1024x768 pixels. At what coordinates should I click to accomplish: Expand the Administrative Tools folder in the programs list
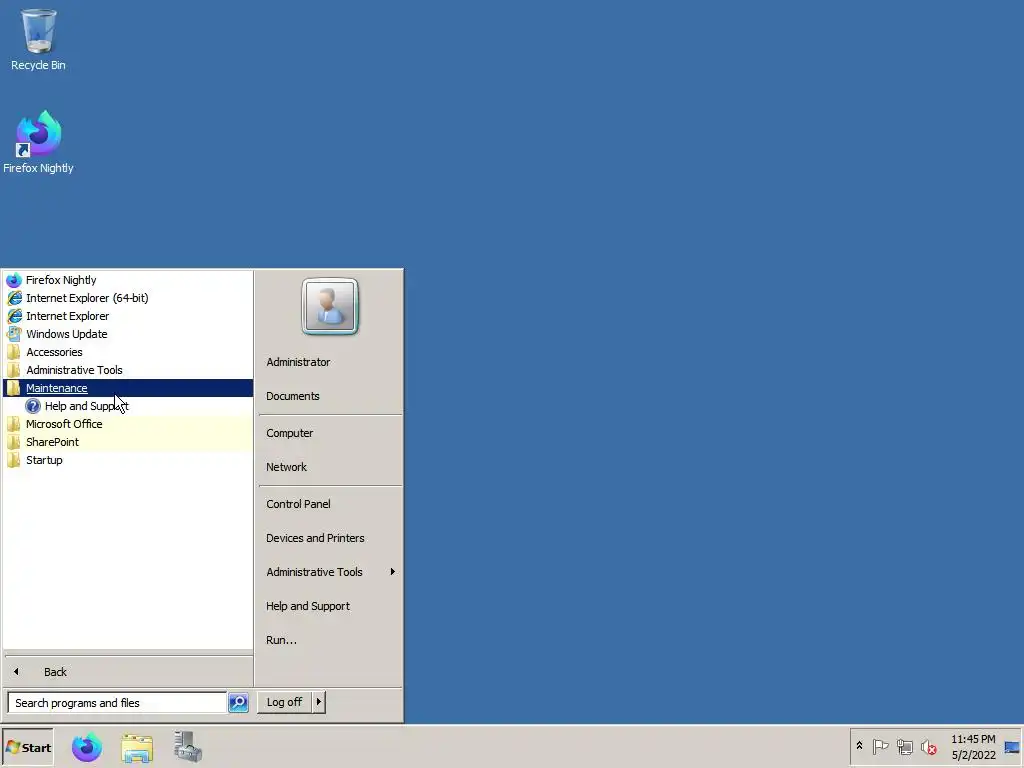pyautogui.click(x=128, y=370)
